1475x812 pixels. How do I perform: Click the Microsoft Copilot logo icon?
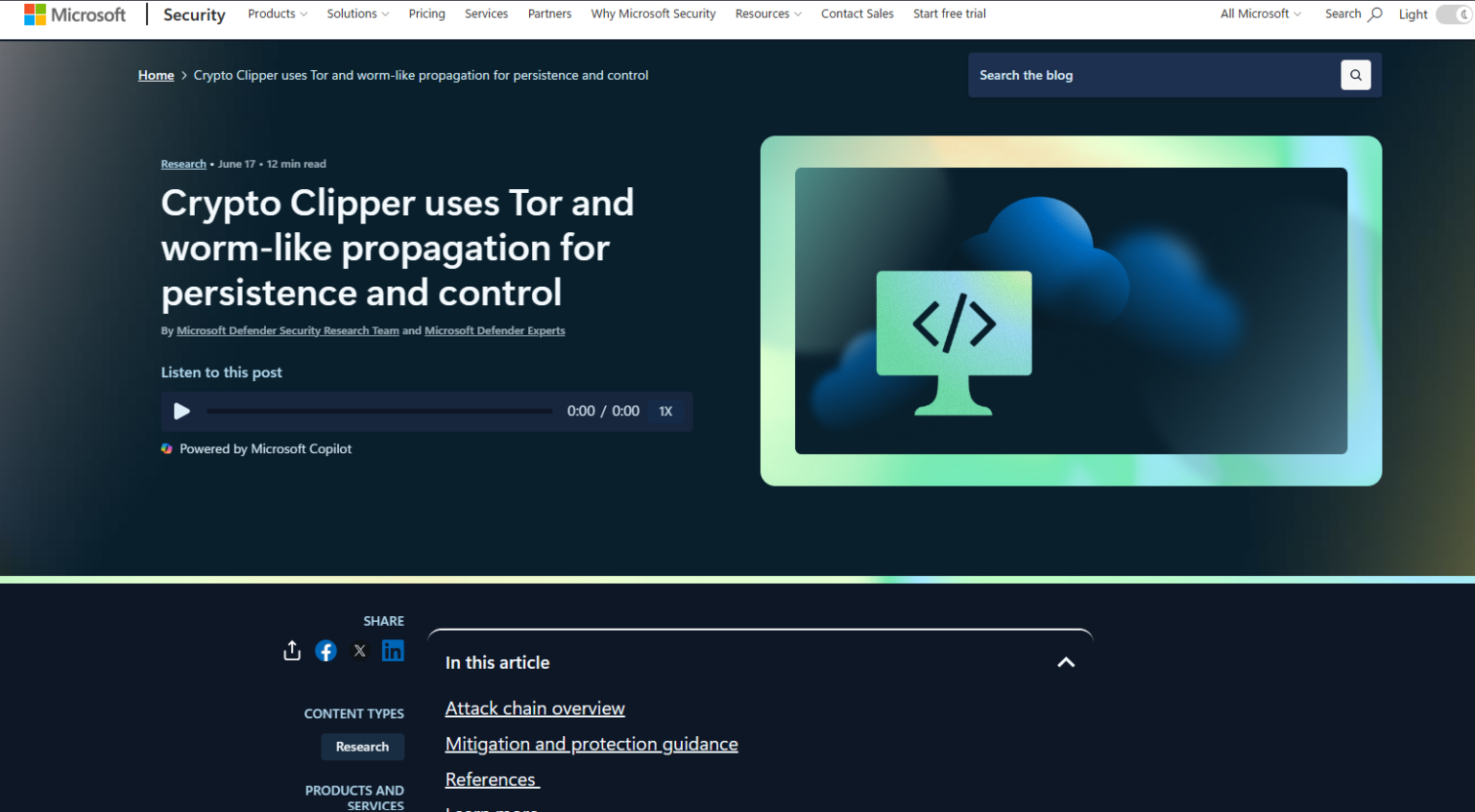click(x=167, y=448)
